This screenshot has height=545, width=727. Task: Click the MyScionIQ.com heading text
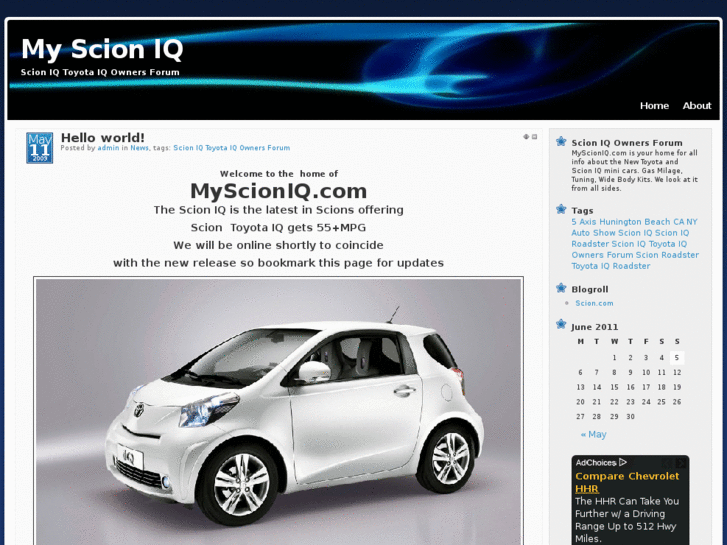pyautogui.click(x=279, y=191)
